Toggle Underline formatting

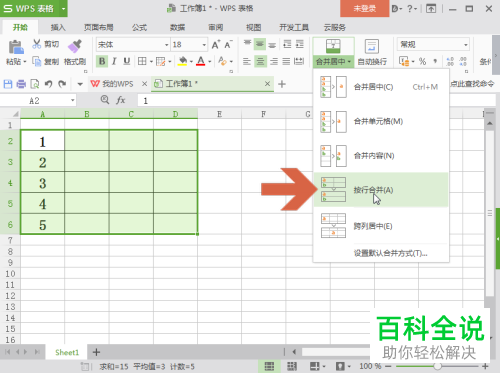pyautogui.click(x=127, y=61)
